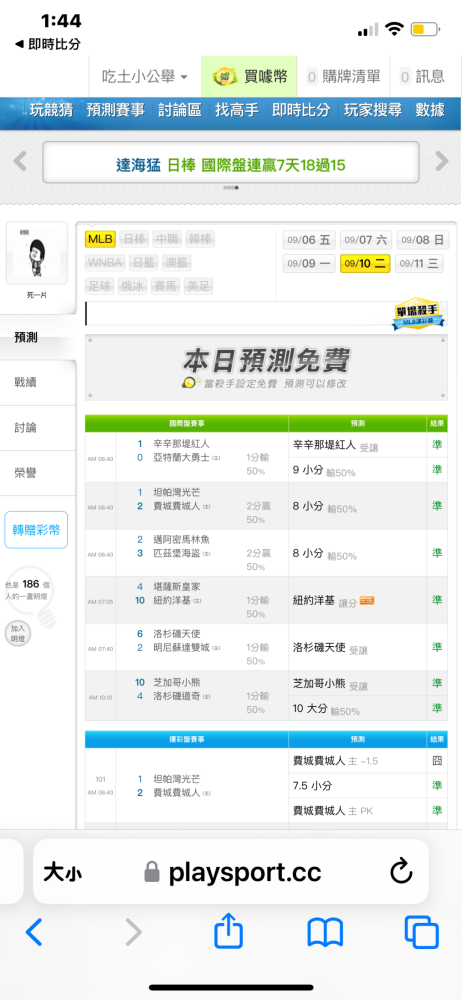Tap the 死一片 user avatar thumbnail

click(36, 254)
